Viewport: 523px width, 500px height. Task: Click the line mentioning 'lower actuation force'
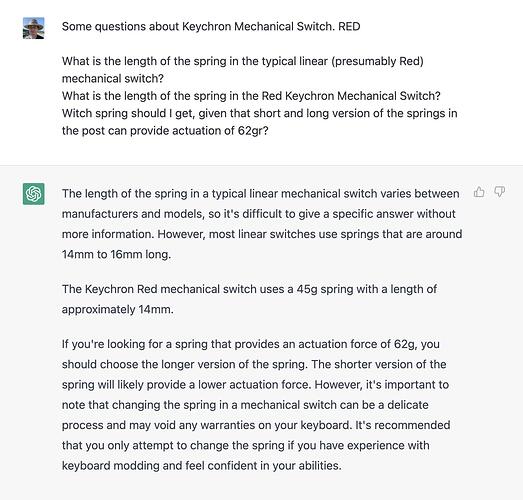(x=255, y=385)
